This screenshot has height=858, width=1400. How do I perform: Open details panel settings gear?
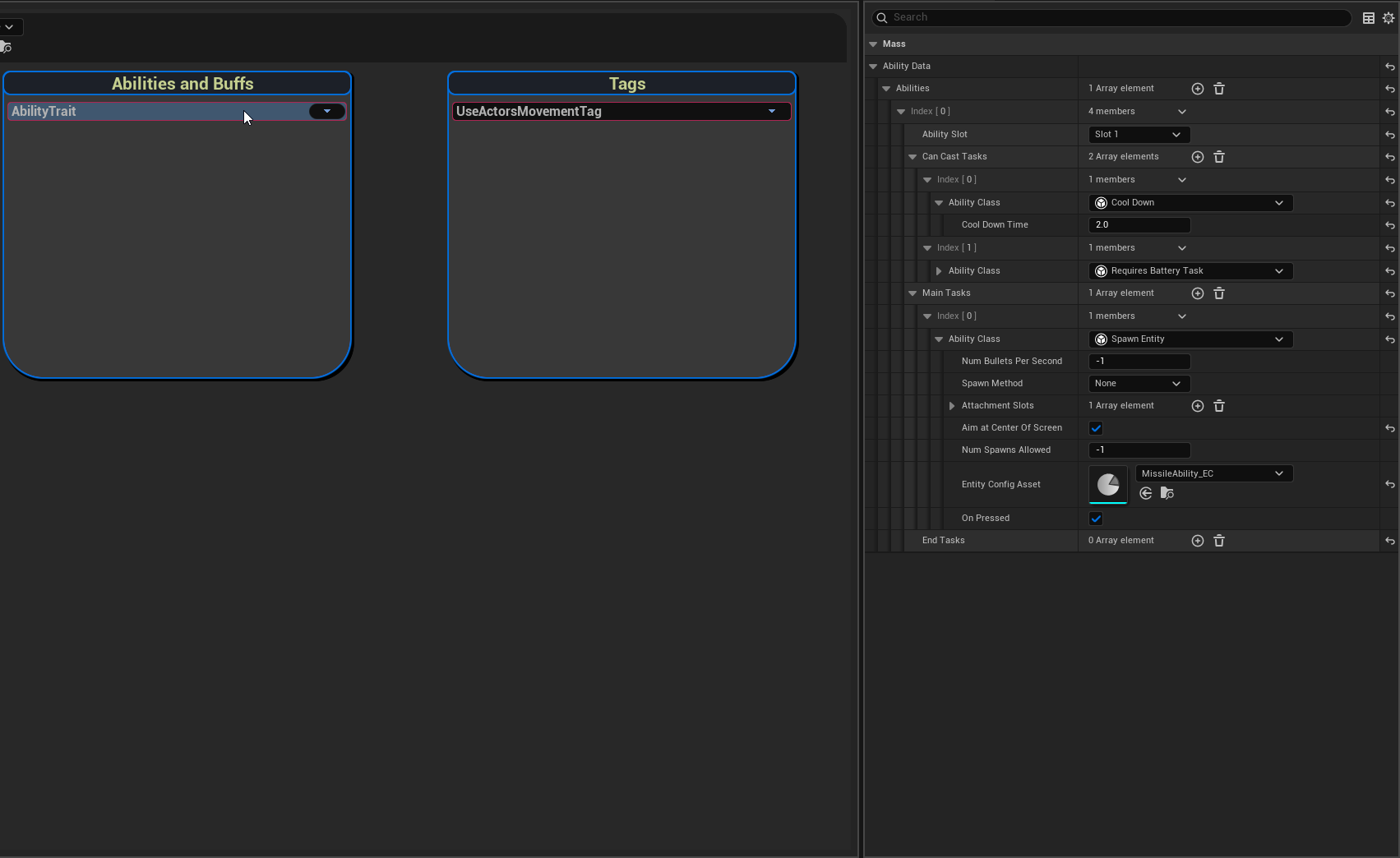[1388, 18]
